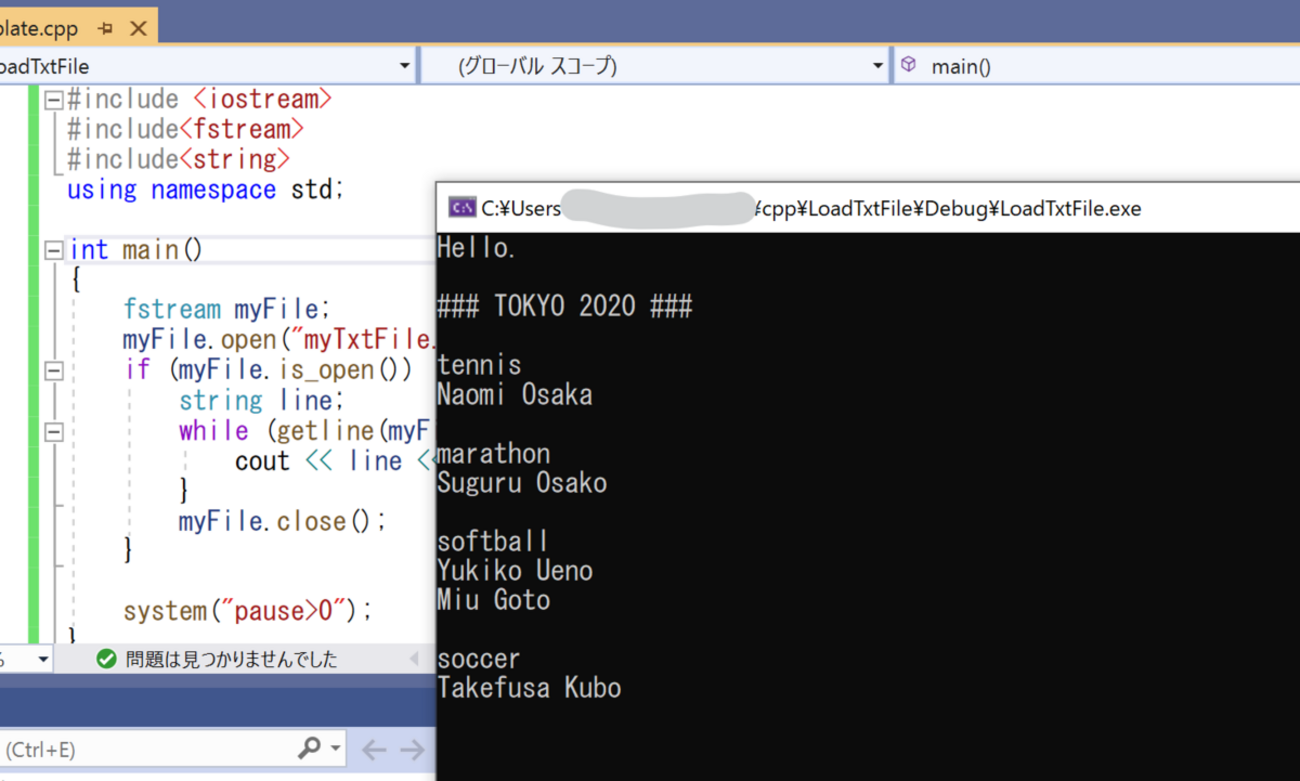Collapse the while (getline) loop
Image resolution: width=1300 pixels, height=781 pixels.
[54, 432]
